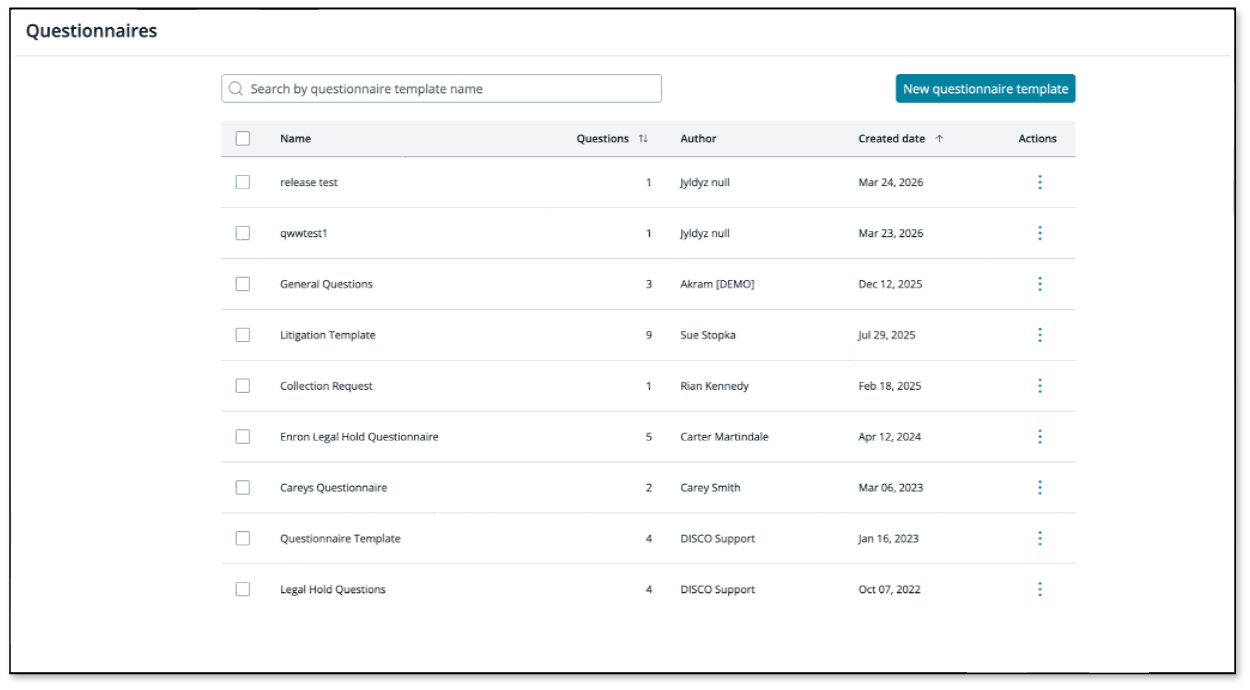1250x690 pixels.
Task: Click the search magnifier icon
Action: [x=236, y=89]
